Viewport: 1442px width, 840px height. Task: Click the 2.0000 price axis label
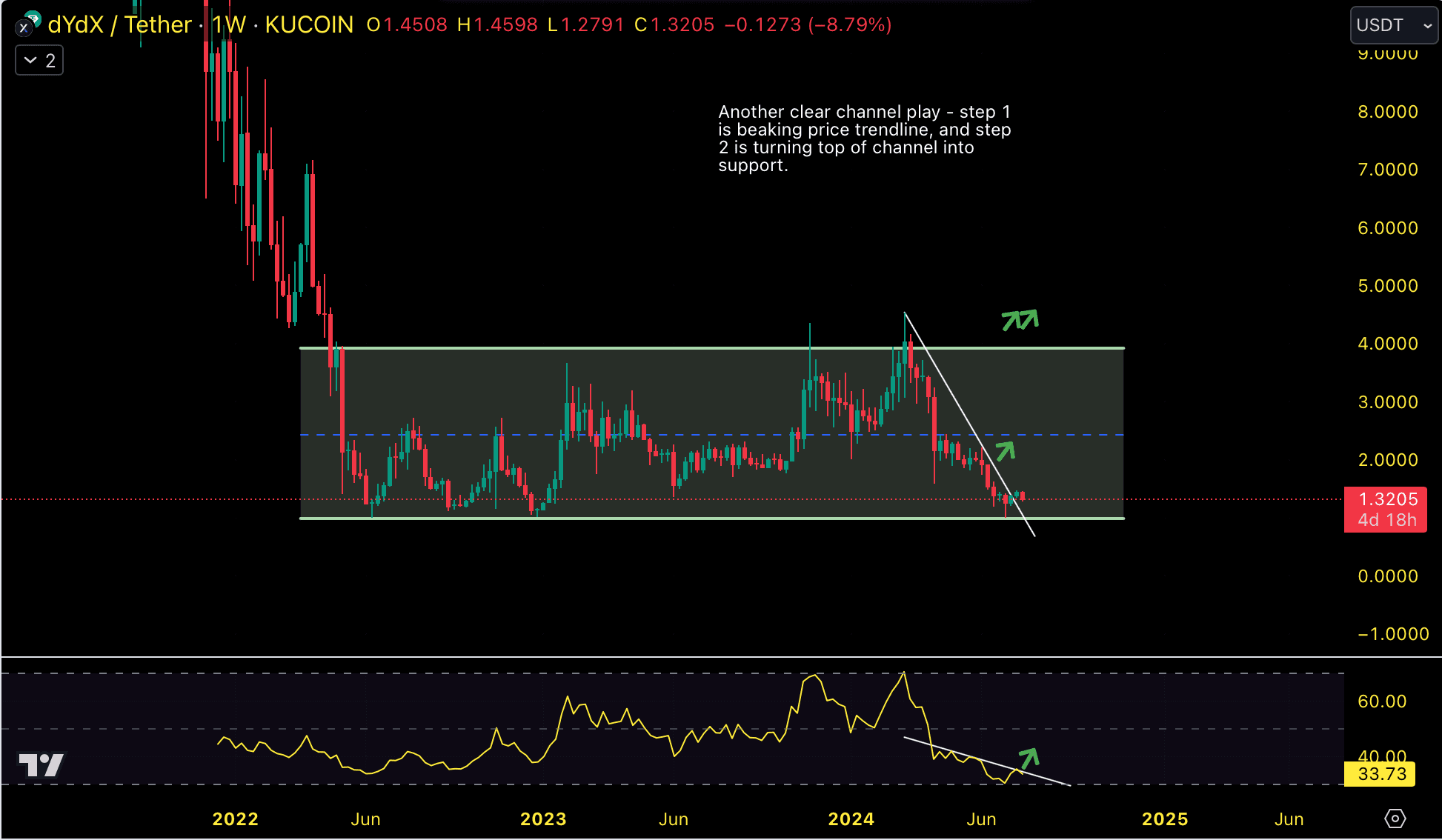pyautogui.click(x=1387, y=460)
